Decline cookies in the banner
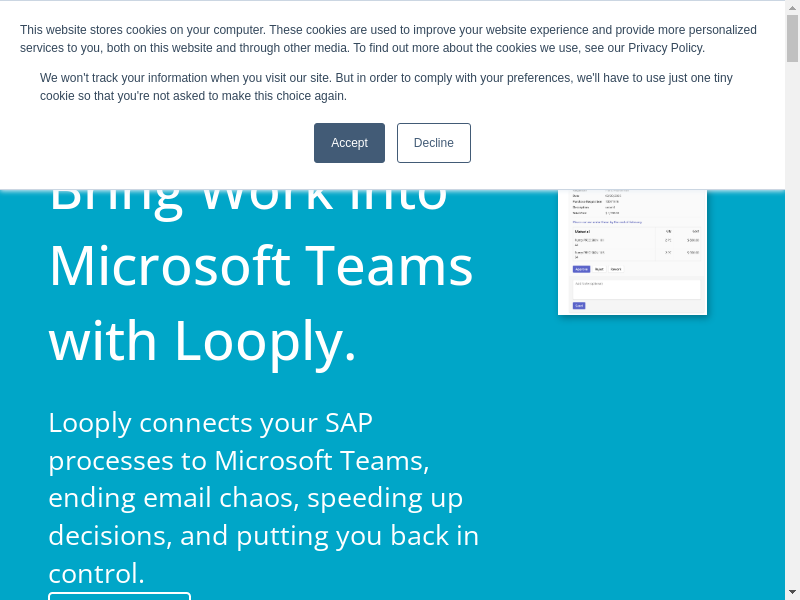Image resolution: width=800 pixels, height=600 pixels. click(x=433, y=143)
